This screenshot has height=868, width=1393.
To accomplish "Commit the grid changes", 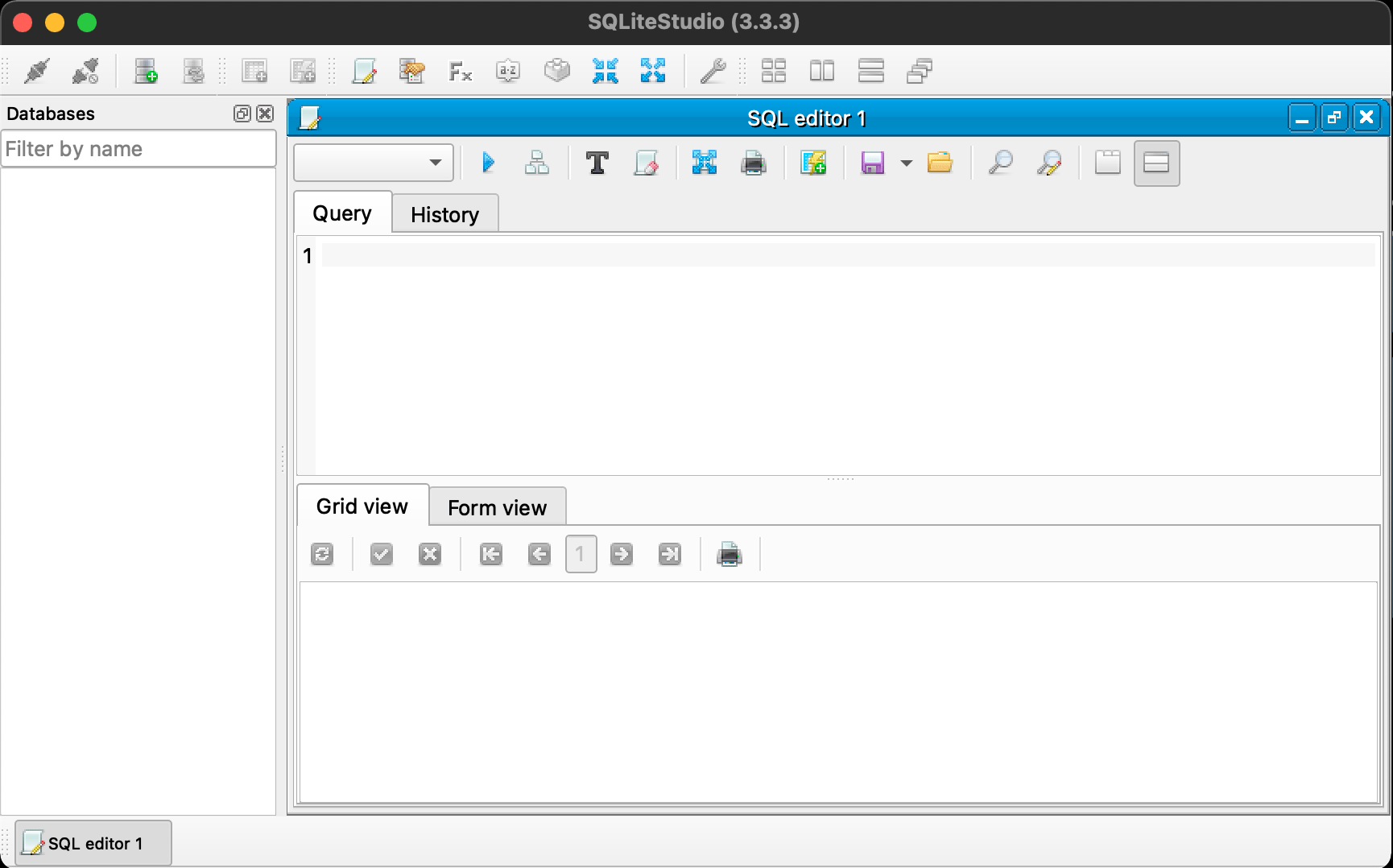I will point(382,554).
